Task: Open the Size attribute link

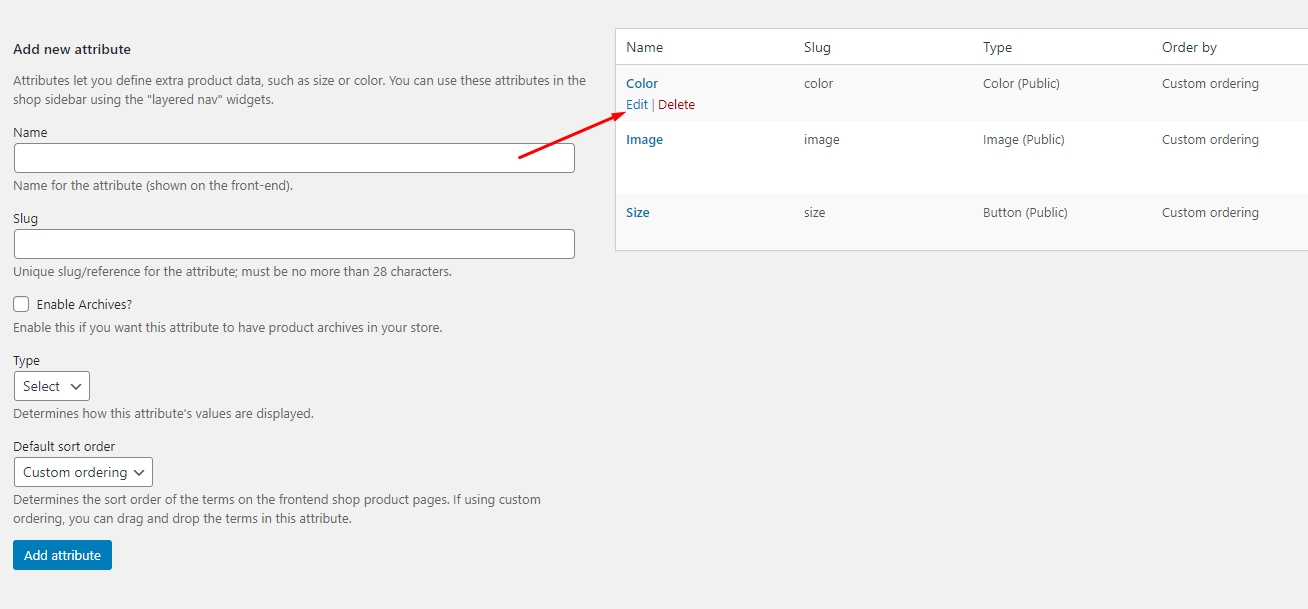Action: click(638, 213)
